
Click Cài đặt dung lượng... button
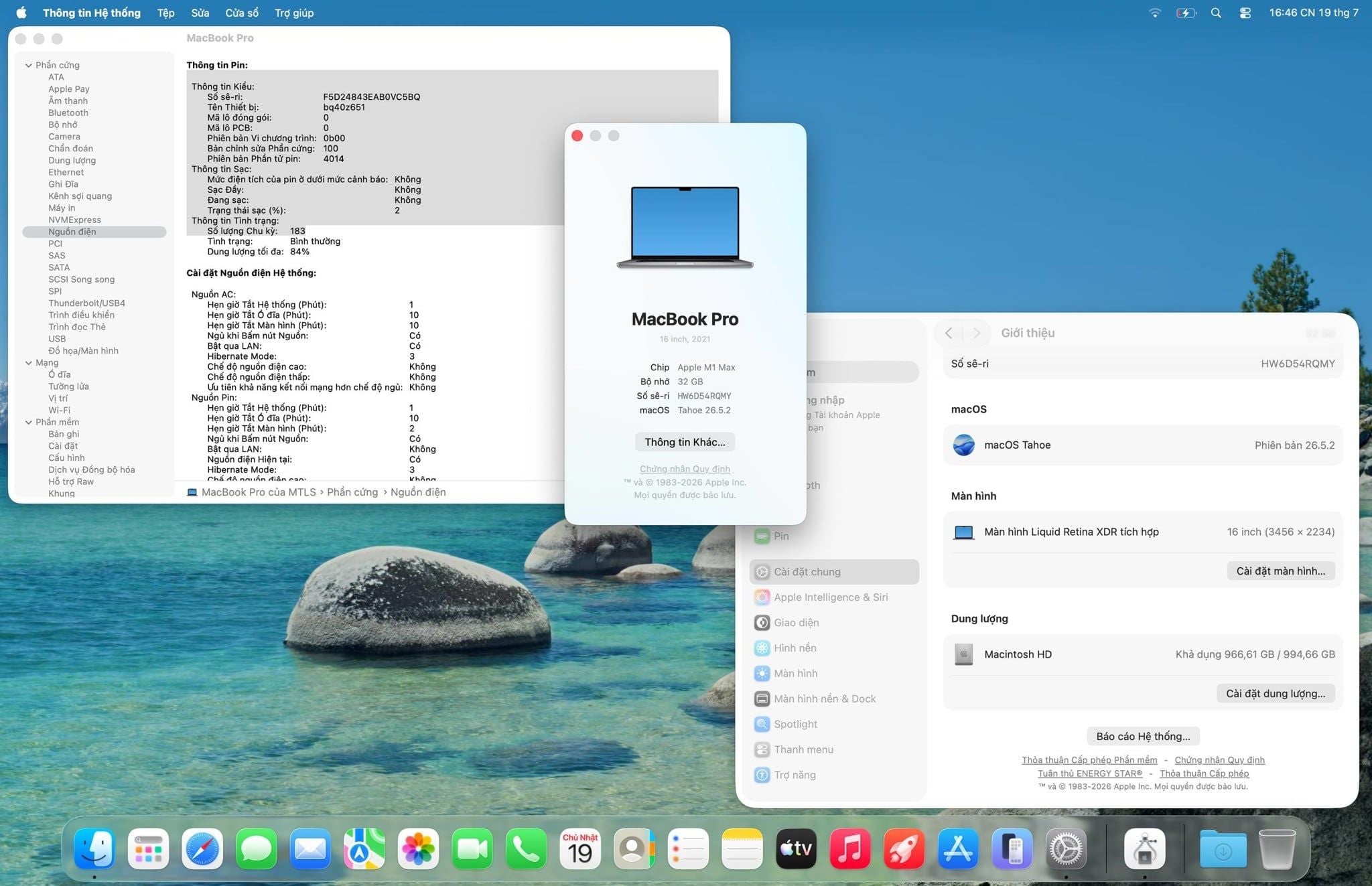(x=1276, y=694)
